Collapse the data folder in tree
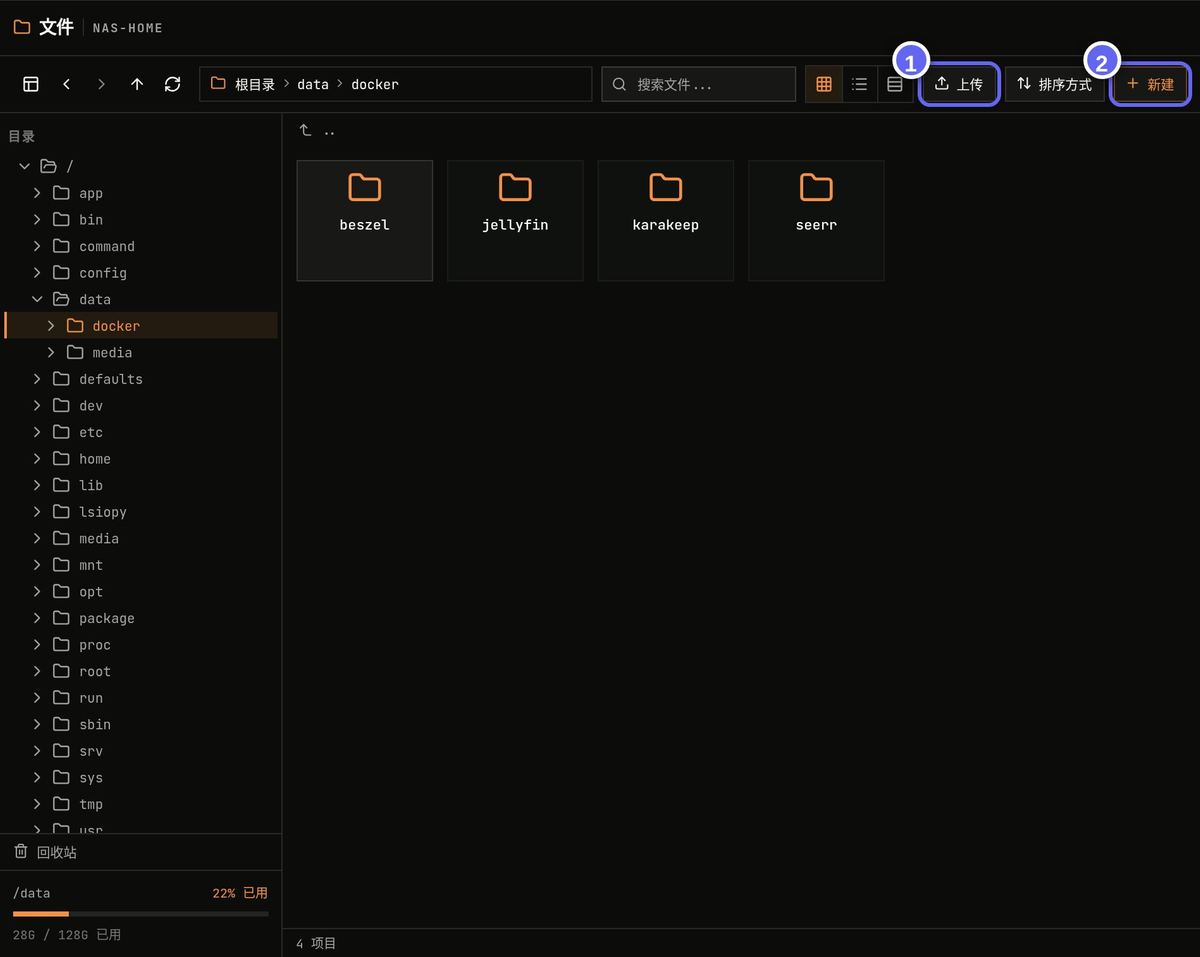 pos(37,299)
